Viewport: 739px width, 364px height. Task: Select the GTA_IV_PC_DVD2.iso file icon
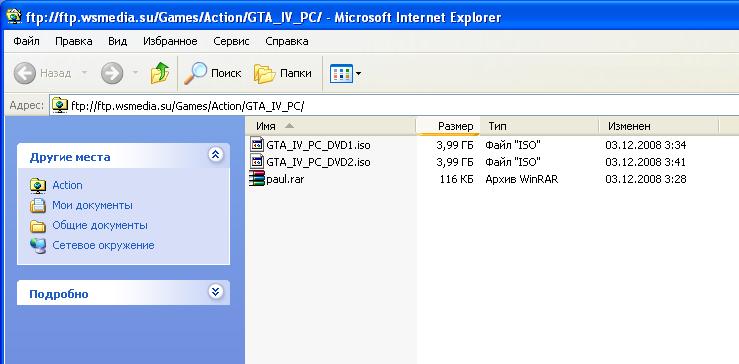click(257, 162)
